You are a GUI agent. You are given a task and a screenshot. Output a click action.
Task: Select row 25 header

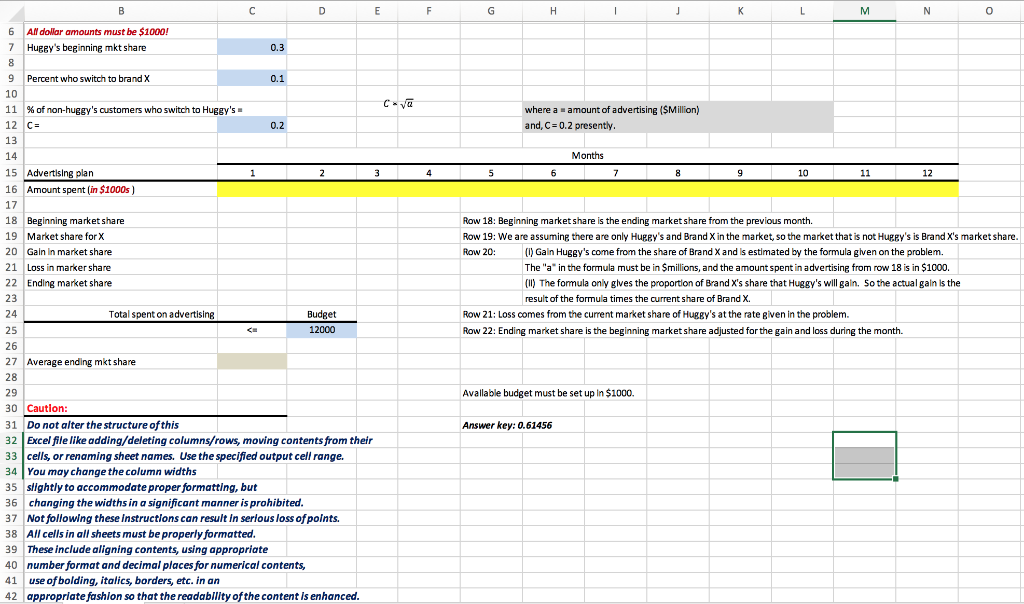click(12, 330)
